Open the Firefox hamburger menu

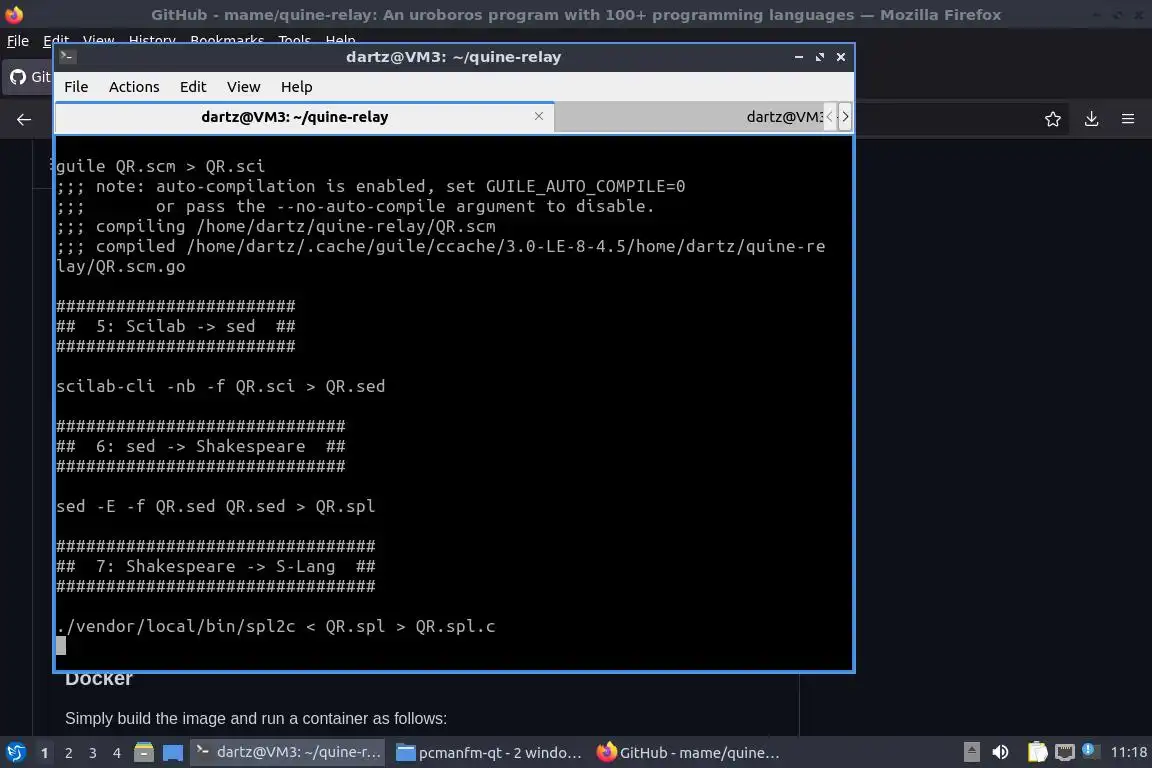[1128, 119]
